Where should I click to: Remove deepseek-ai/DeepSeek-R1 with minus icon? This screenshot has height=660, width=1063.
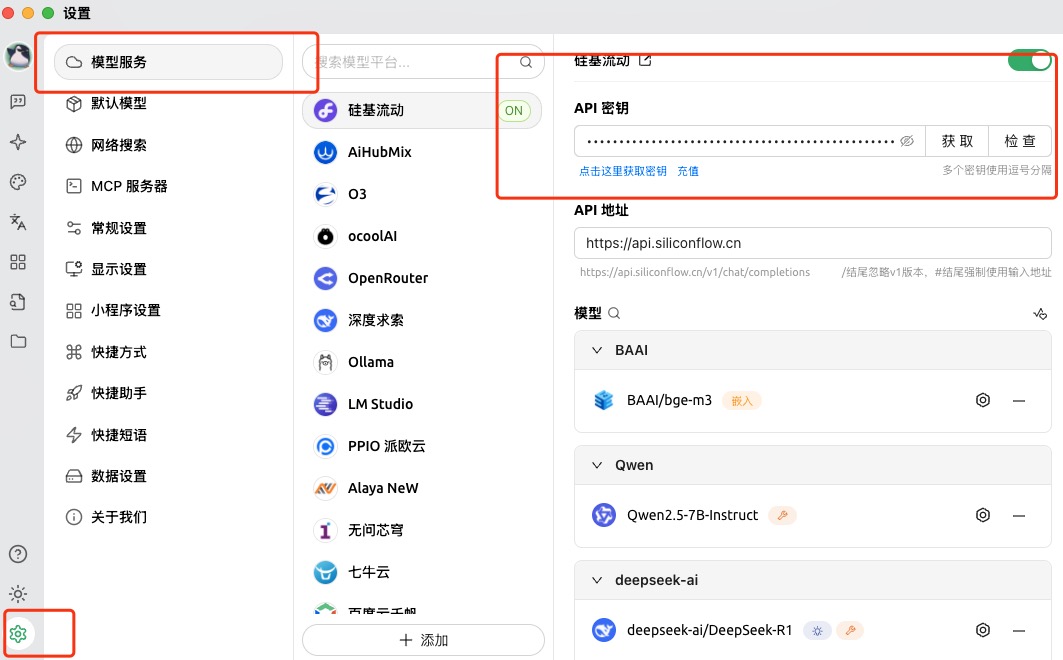[1019, 631]
